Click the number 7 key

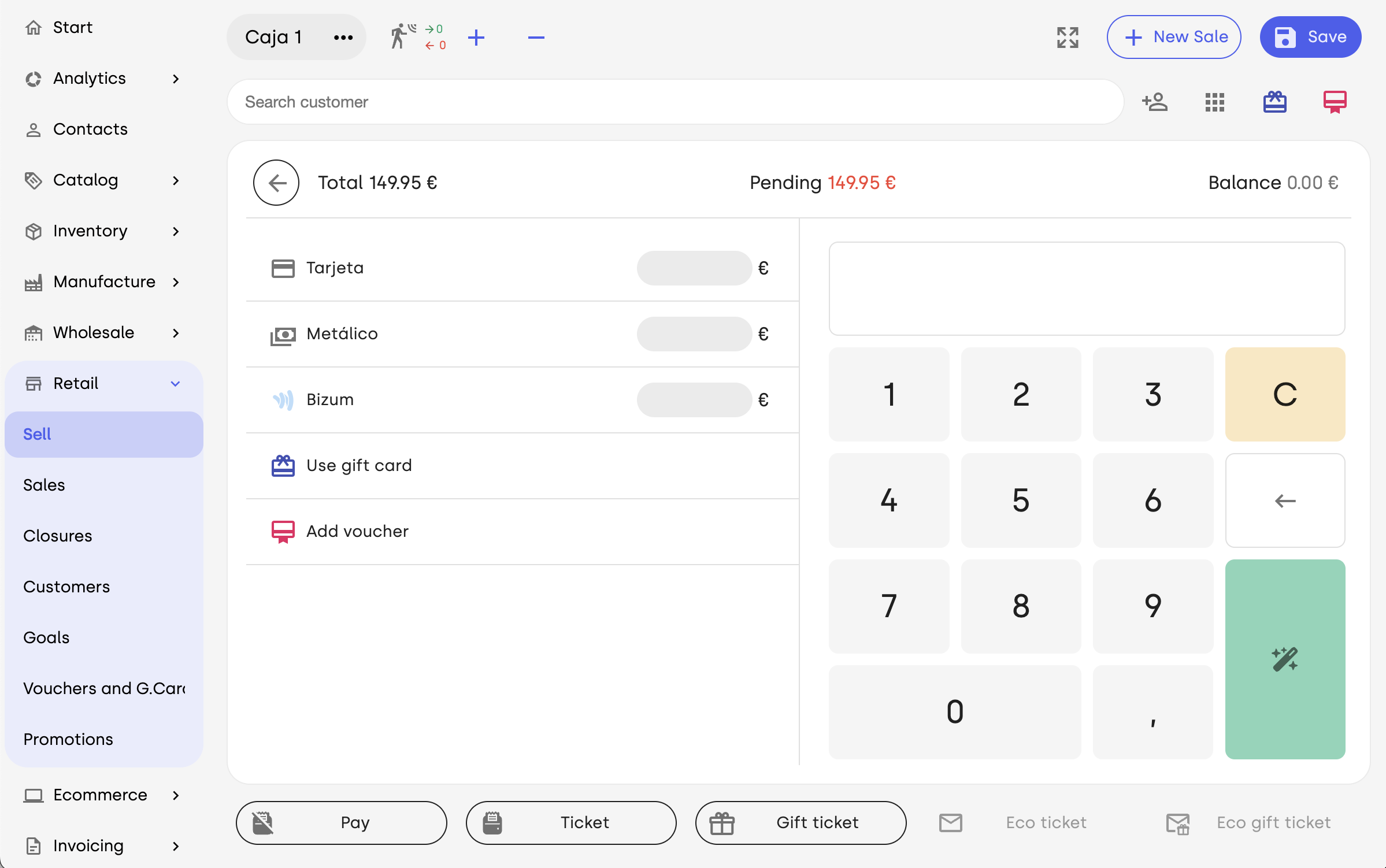tap(889, 606)
